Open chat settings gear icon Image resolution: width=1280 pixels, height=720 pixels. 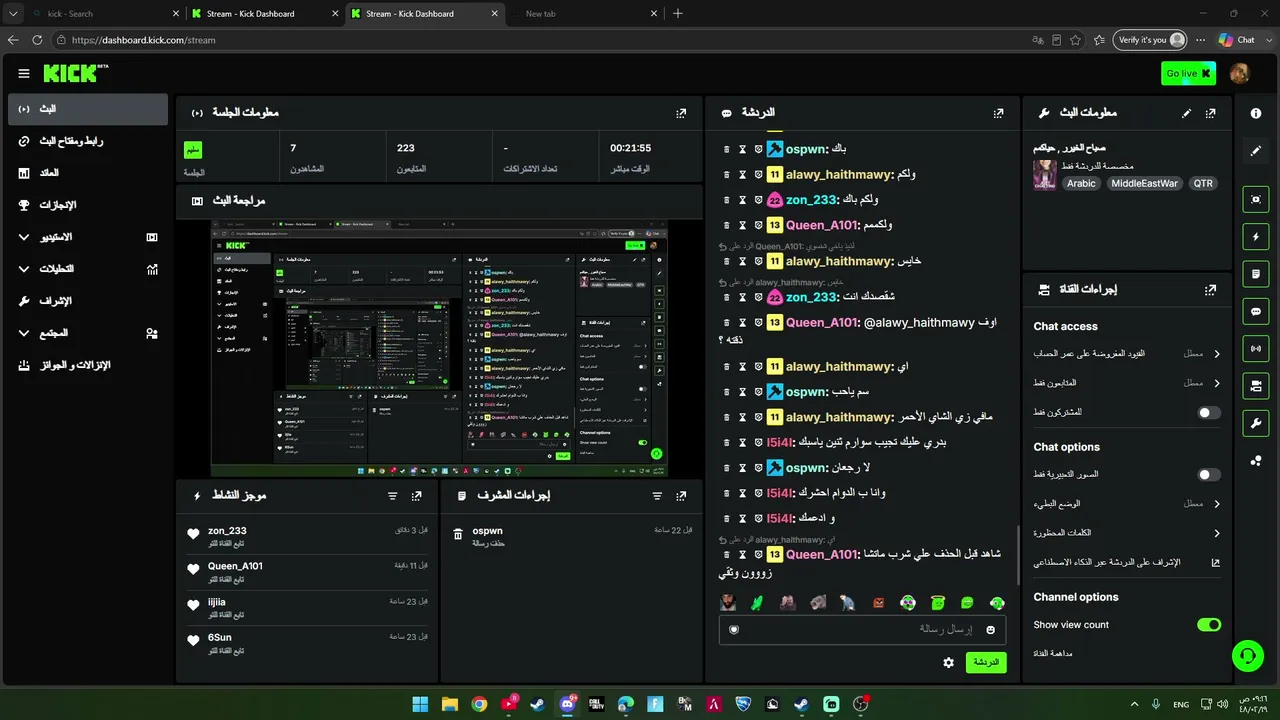(948, 662)
